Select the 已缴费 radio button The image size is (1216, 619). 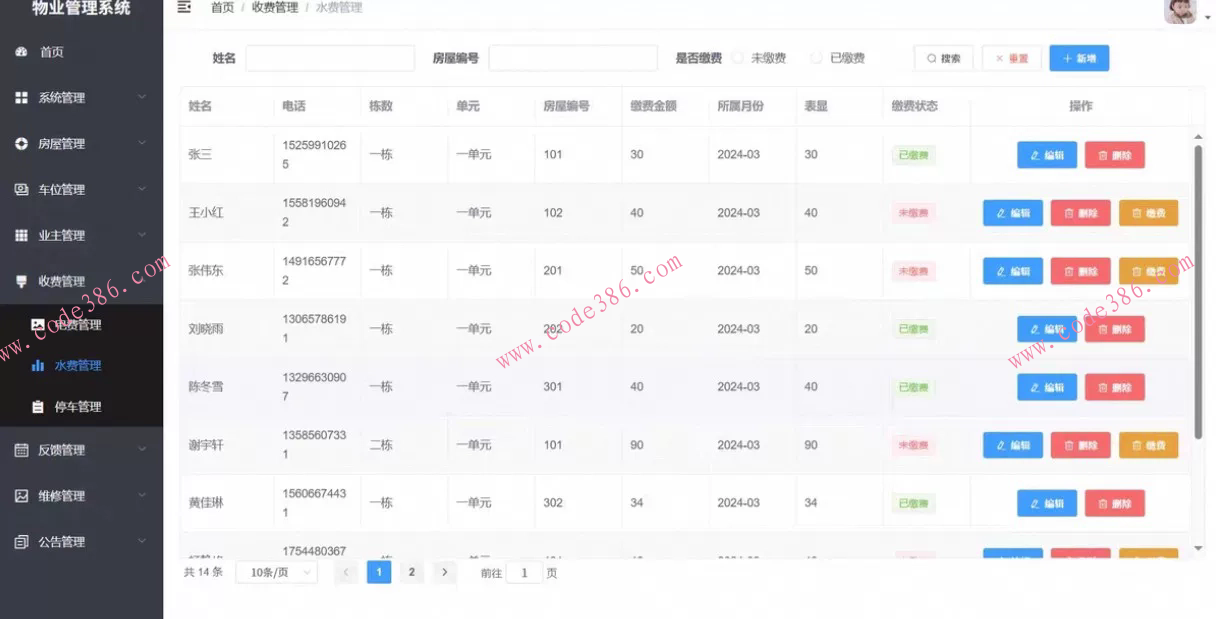[x=817, y=59]
